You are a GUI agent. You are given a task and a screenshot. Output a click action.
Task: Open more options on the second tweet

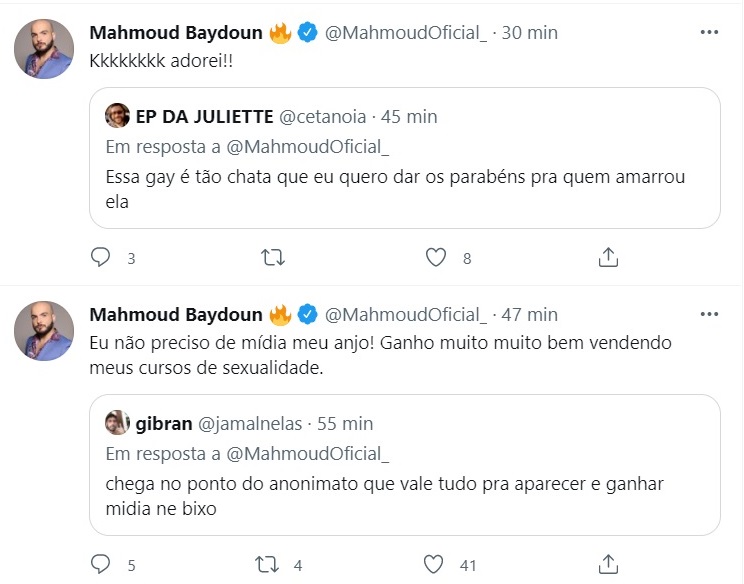709,314
